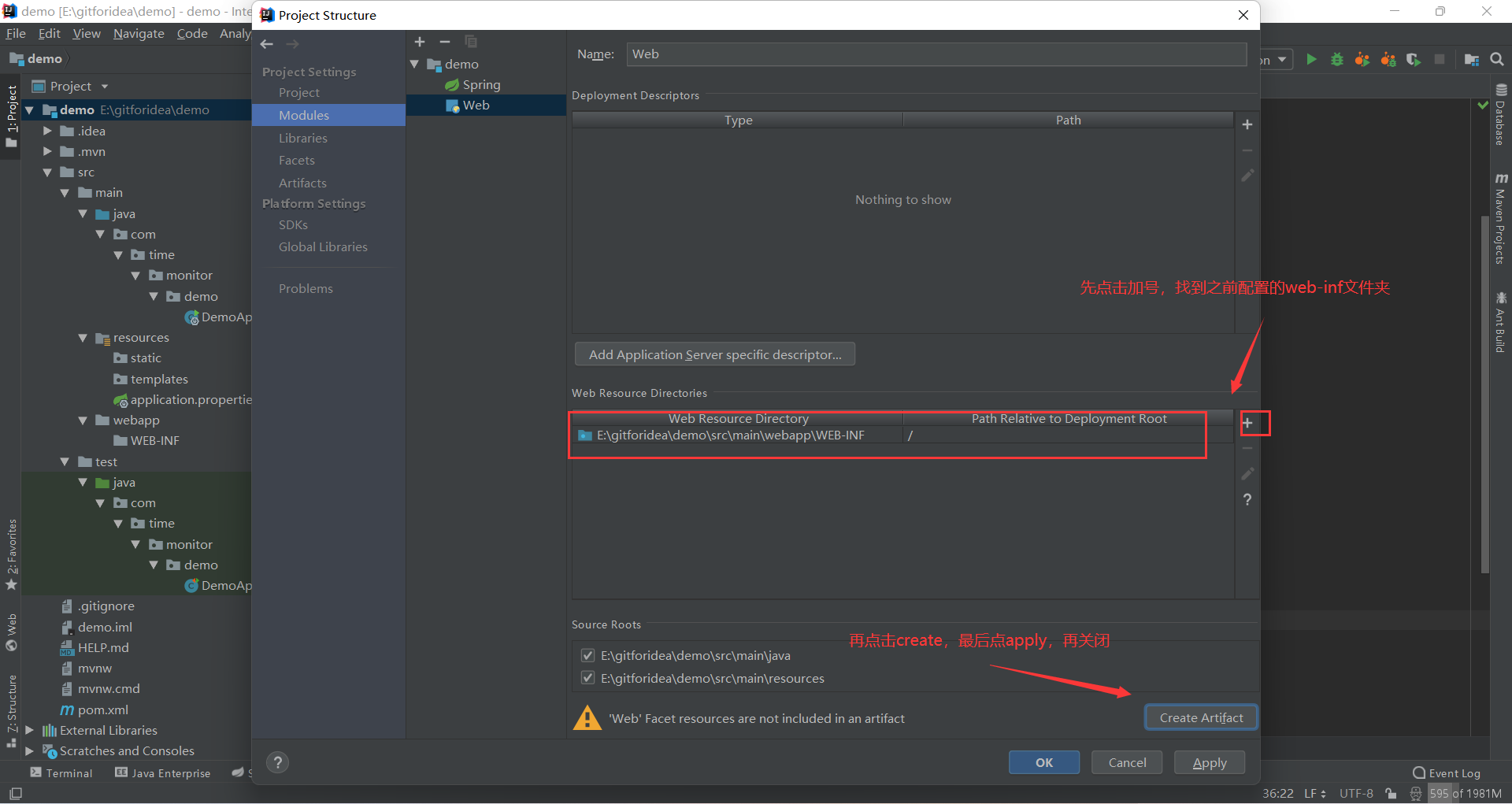Open dialog help with bottom-left question mark
Screen dimensions: 1512x804
[278, 762]
